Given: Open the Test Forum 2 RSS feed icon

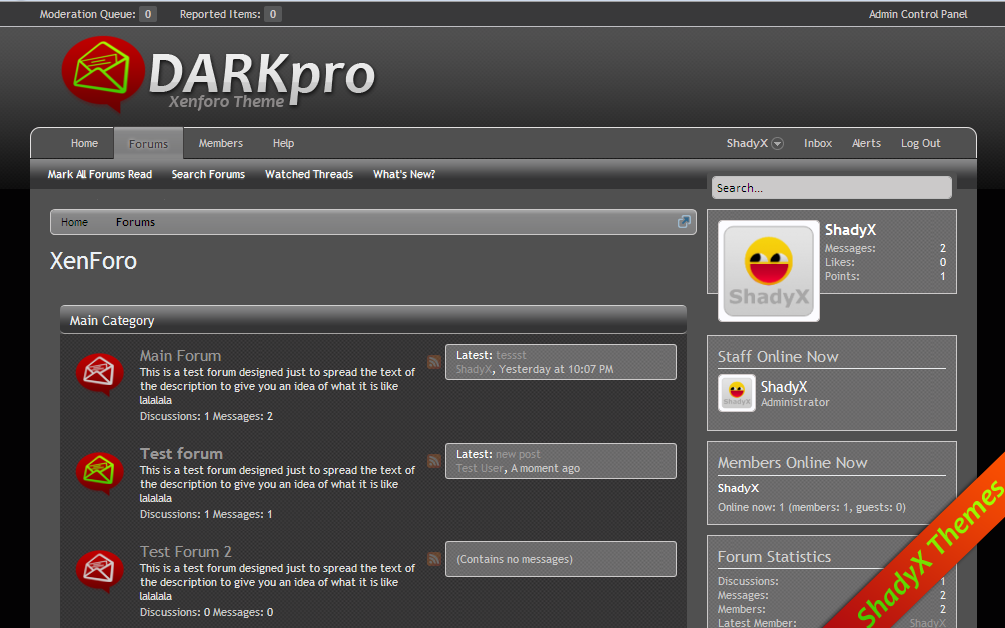Looking at the screenshot, I should click(434, 559).
